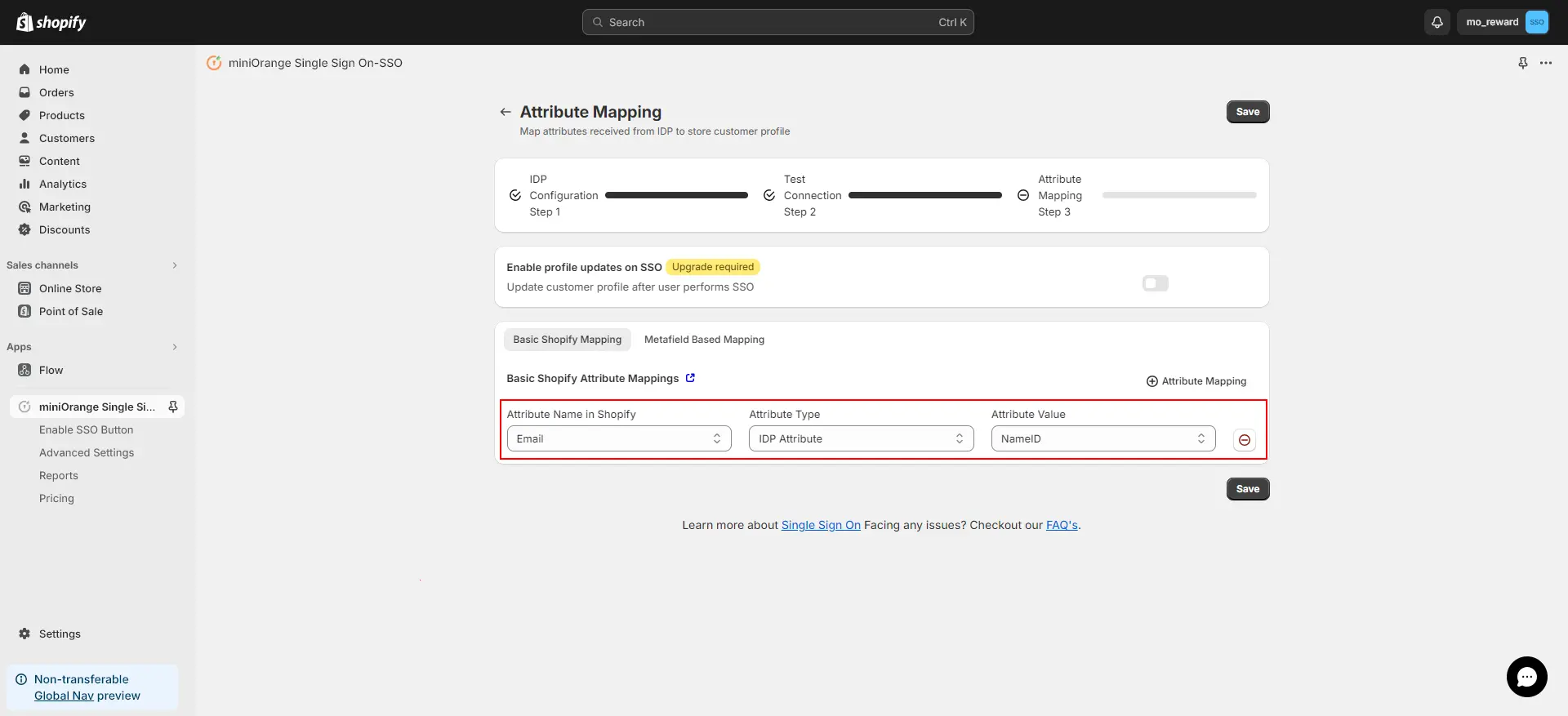This screenshot has height=716, width=1568.
Task: Switch to Basic Shopify Mapping tab
Action: pyautogui.click(x=568, y=340)
